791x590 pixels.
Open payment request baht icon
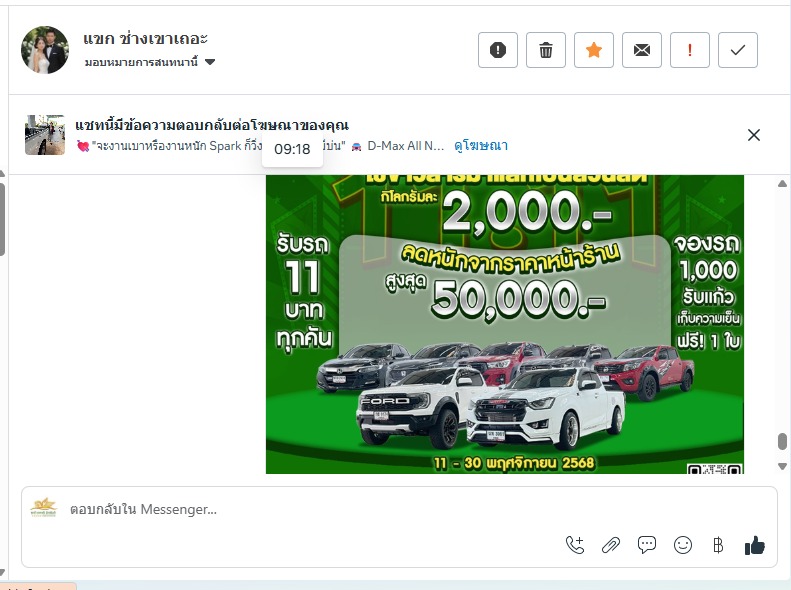[718, 545]
